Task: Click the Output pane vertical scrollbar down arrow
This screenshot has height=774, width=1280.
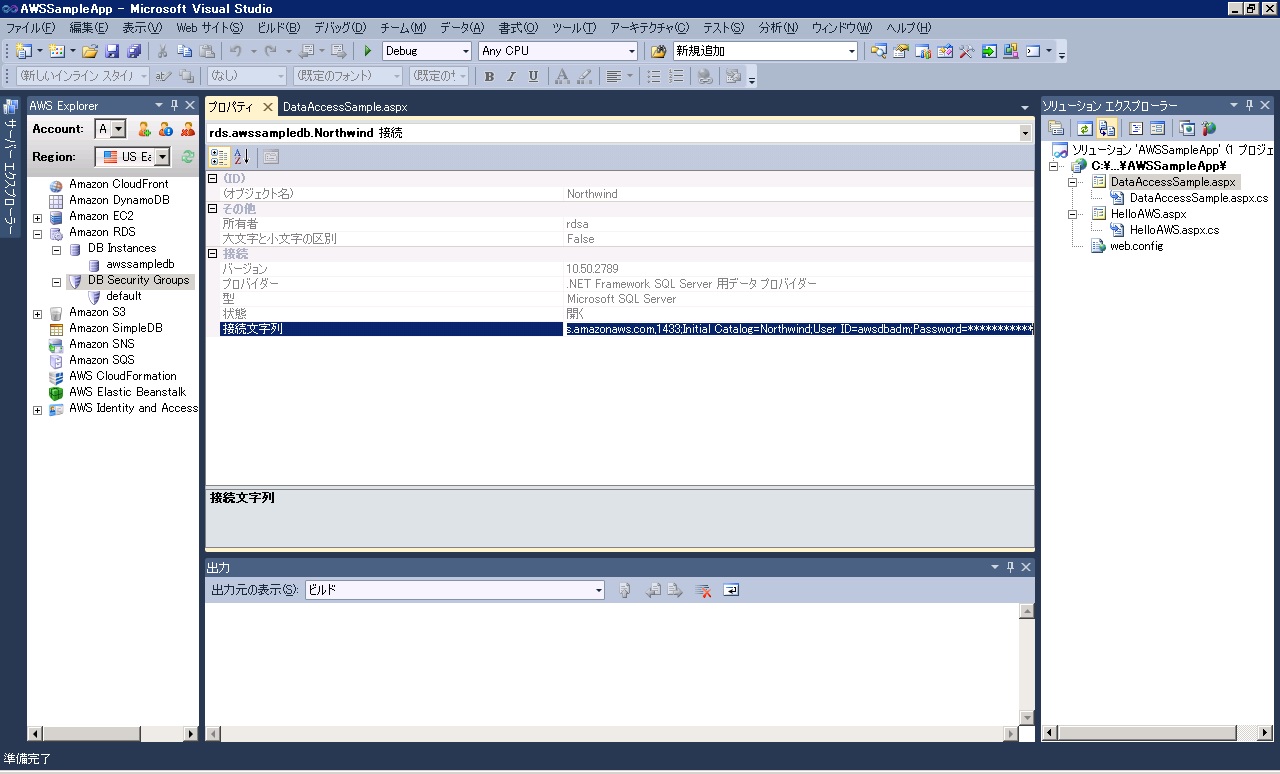Action: (1026, 718)
